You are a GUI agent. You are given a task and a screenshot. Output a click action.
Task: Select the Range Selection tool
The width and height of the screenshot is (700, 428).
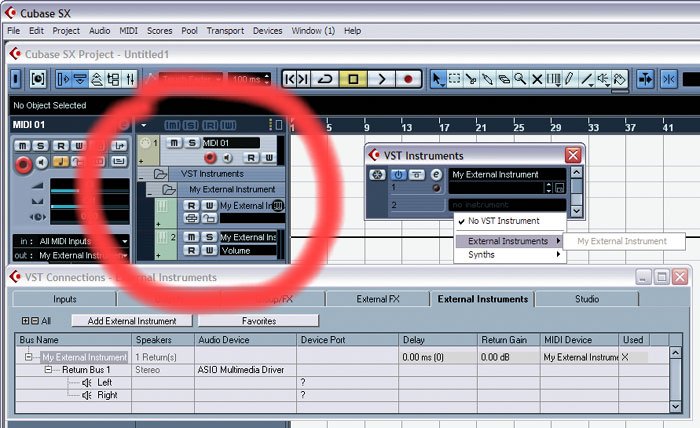[454, 79]
